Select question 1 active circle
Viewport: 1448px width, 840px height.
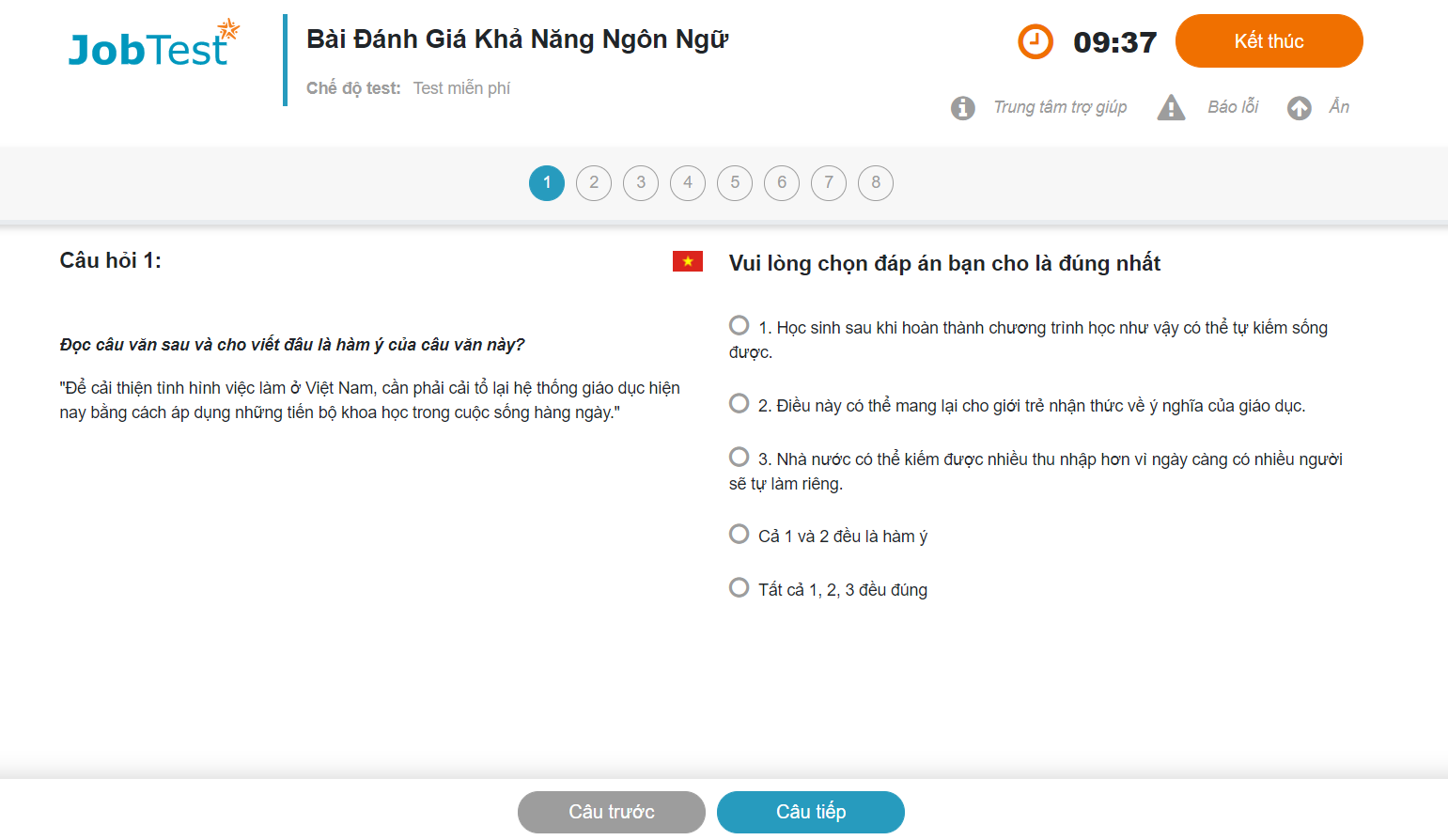point(547,182)
